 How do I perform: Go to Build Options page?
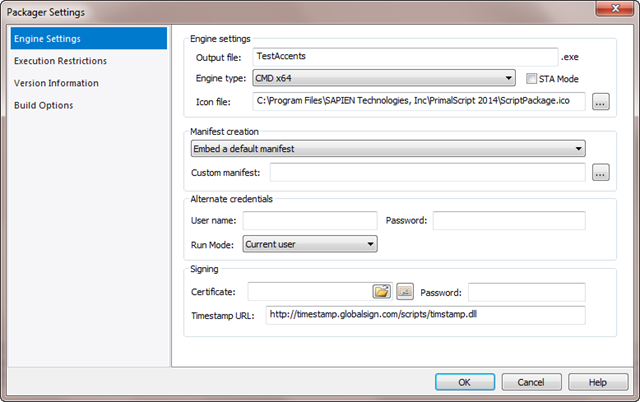pyautogui.click(x=44, y=105)
